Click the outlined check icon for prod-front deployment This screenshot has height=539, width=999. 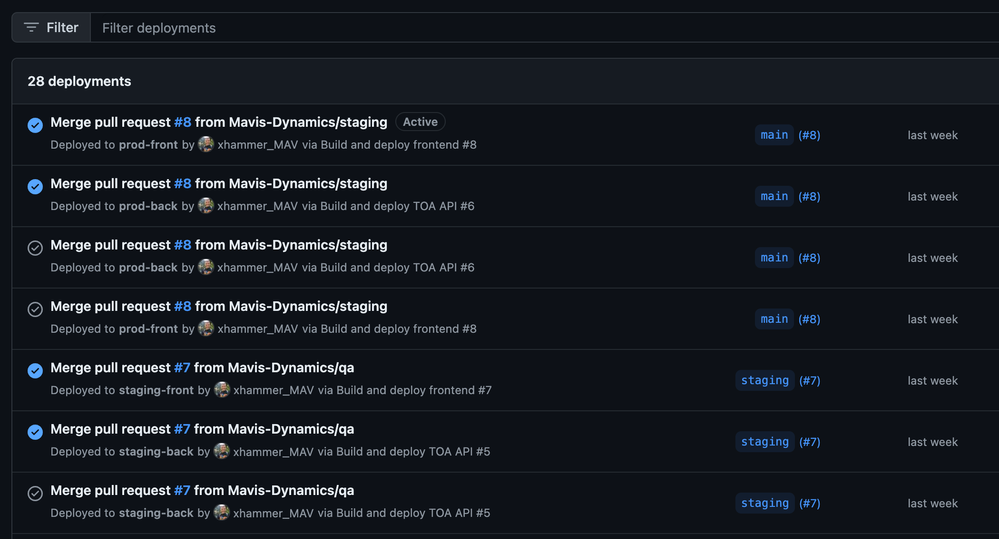coord(35,309)
